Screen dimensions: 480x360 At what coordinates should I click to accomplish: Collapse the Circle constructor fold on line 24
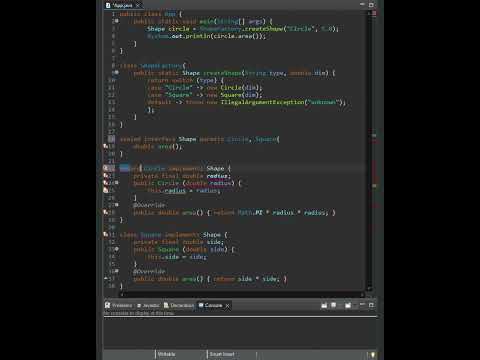[117, 183]
